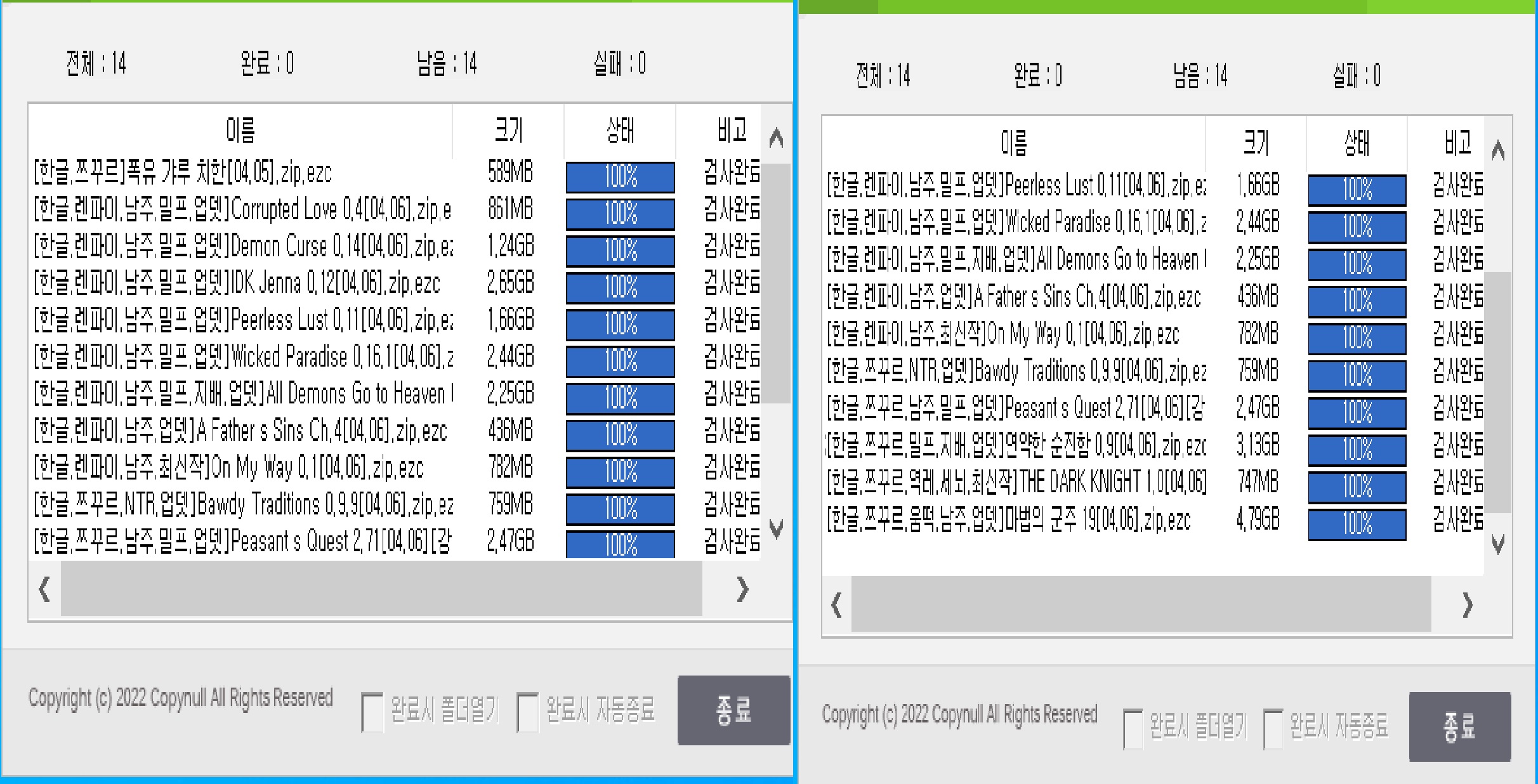Image resolution: width=1538 pixels, height=784 pixels.
Task: Enable 완료시 자동종료 checkbox in the left window
Action: (x=528, y=712)
